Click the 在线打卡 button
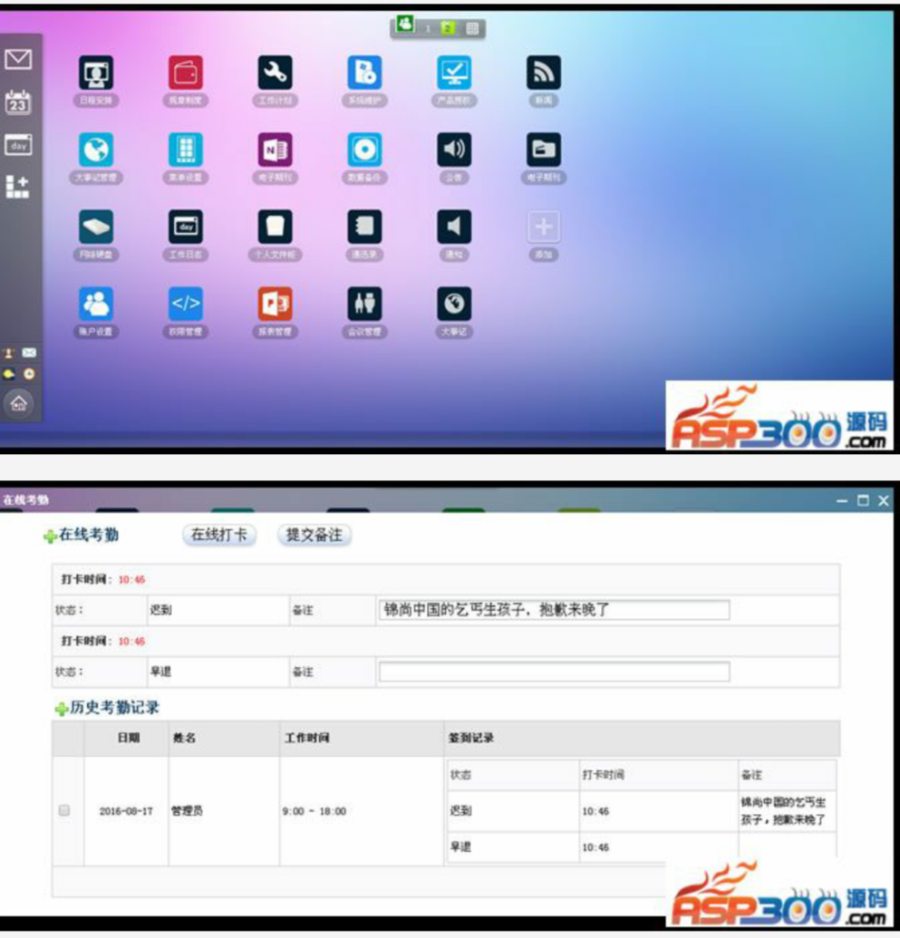900x938 pixels. tap(219, 535)
